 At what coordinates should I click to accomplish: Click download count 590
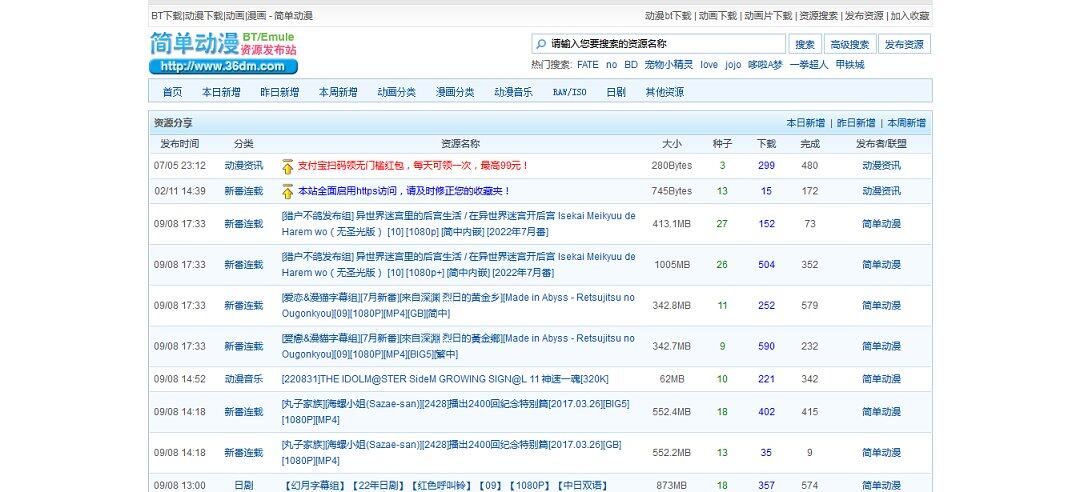[x=767, y=346]
